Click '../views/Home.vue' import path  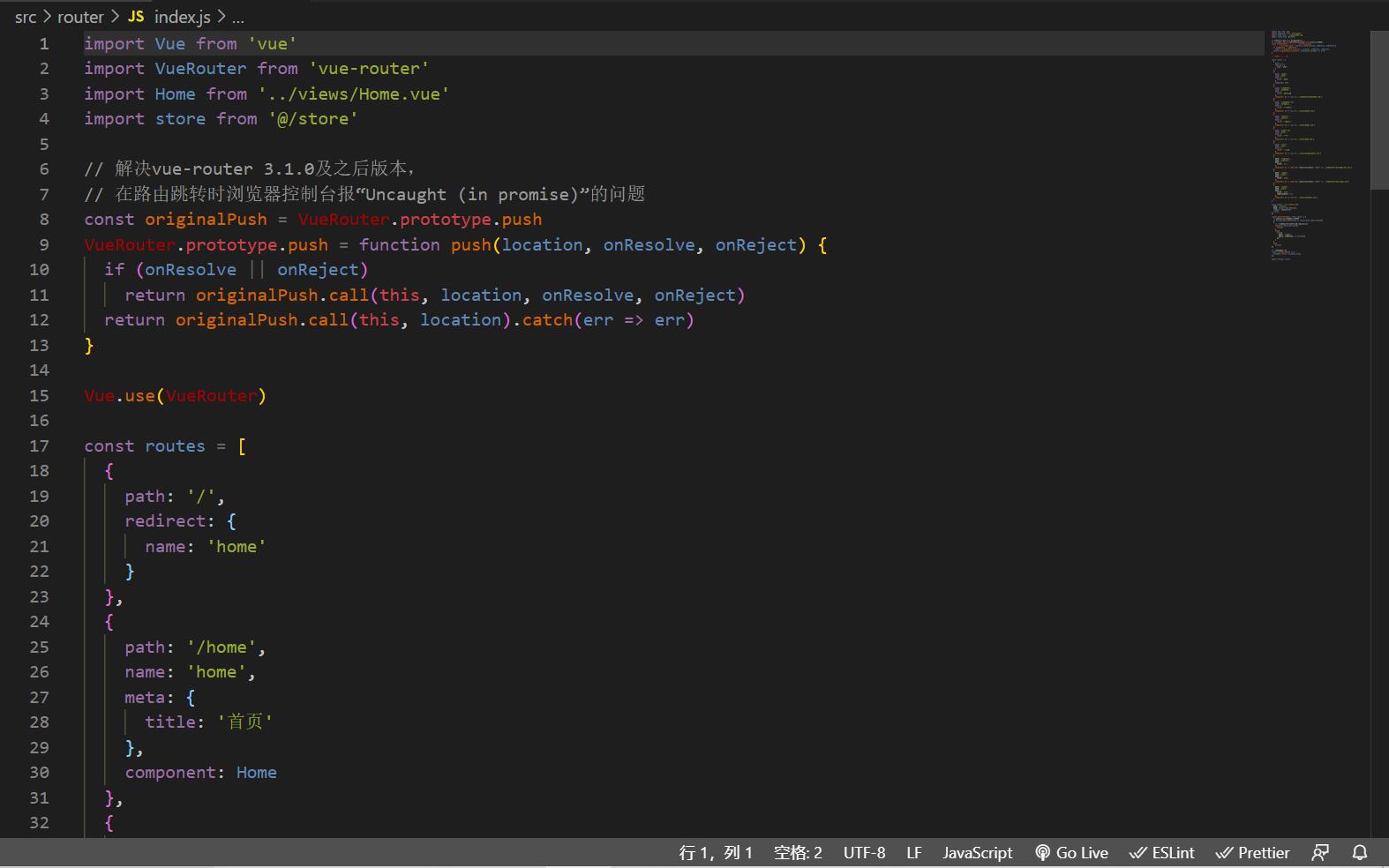354,94
